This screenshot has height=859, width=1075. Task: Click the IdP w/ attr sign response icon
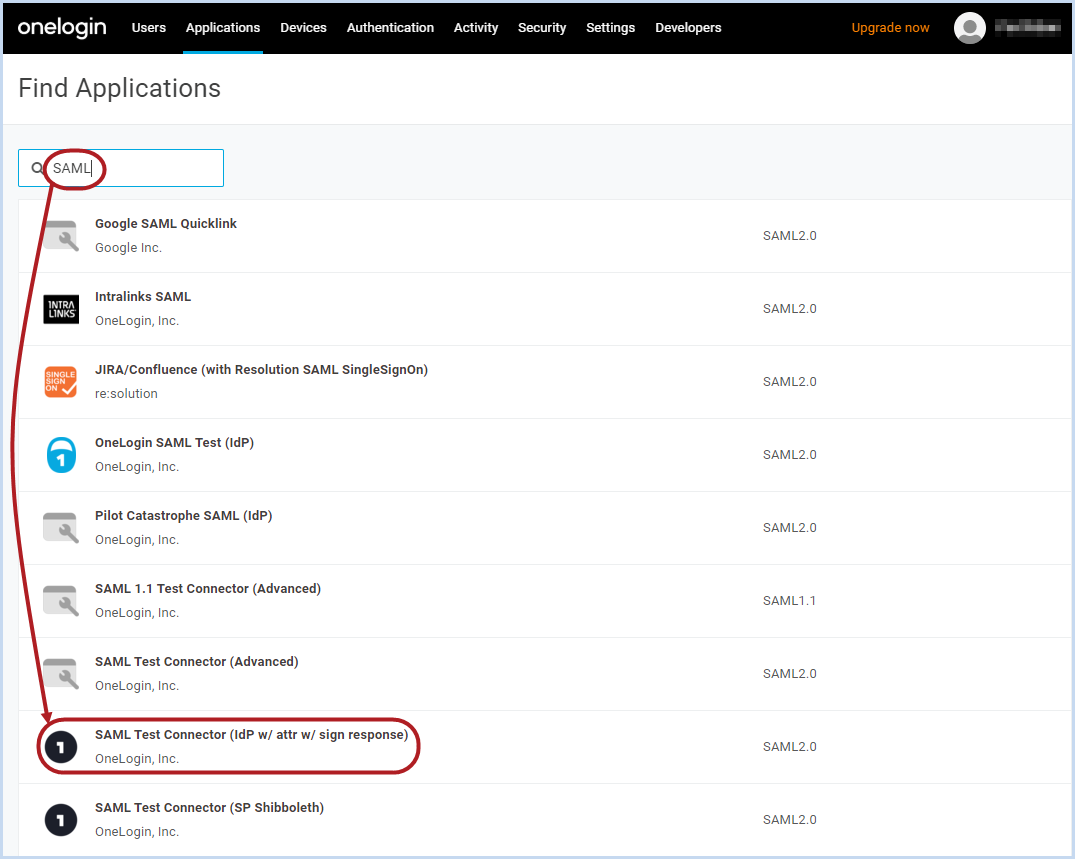(x=61, y=747)
